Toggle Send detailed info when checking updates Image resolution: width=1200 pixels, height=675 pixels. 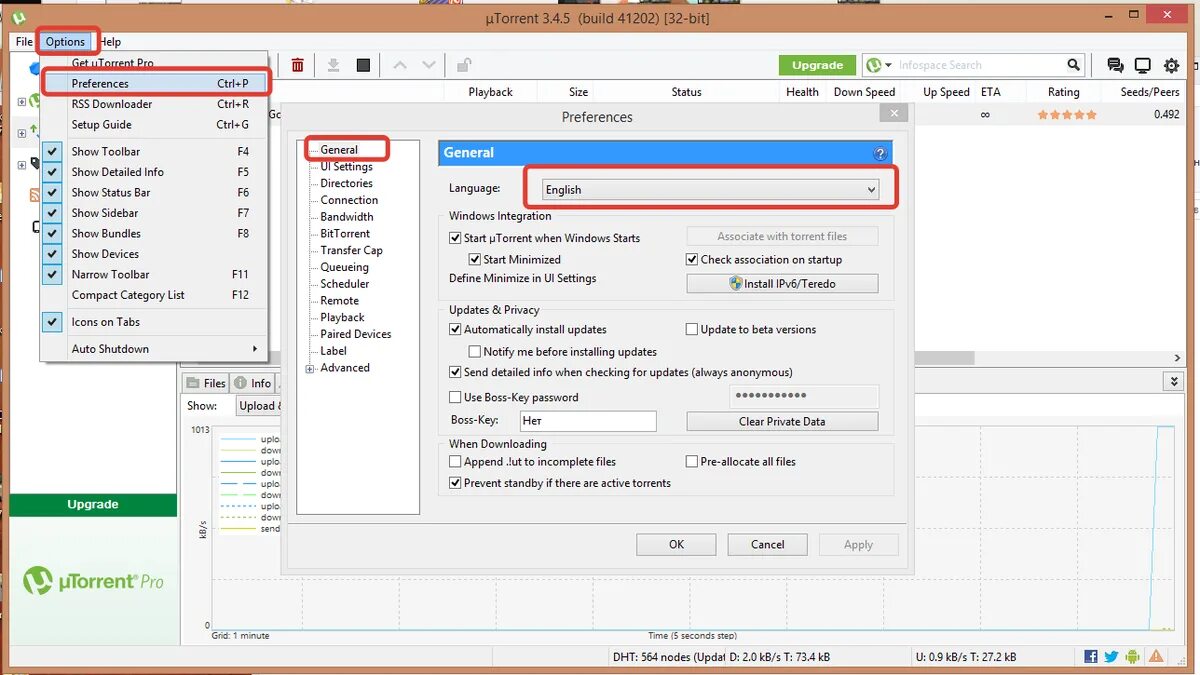[x=455, y=372]
